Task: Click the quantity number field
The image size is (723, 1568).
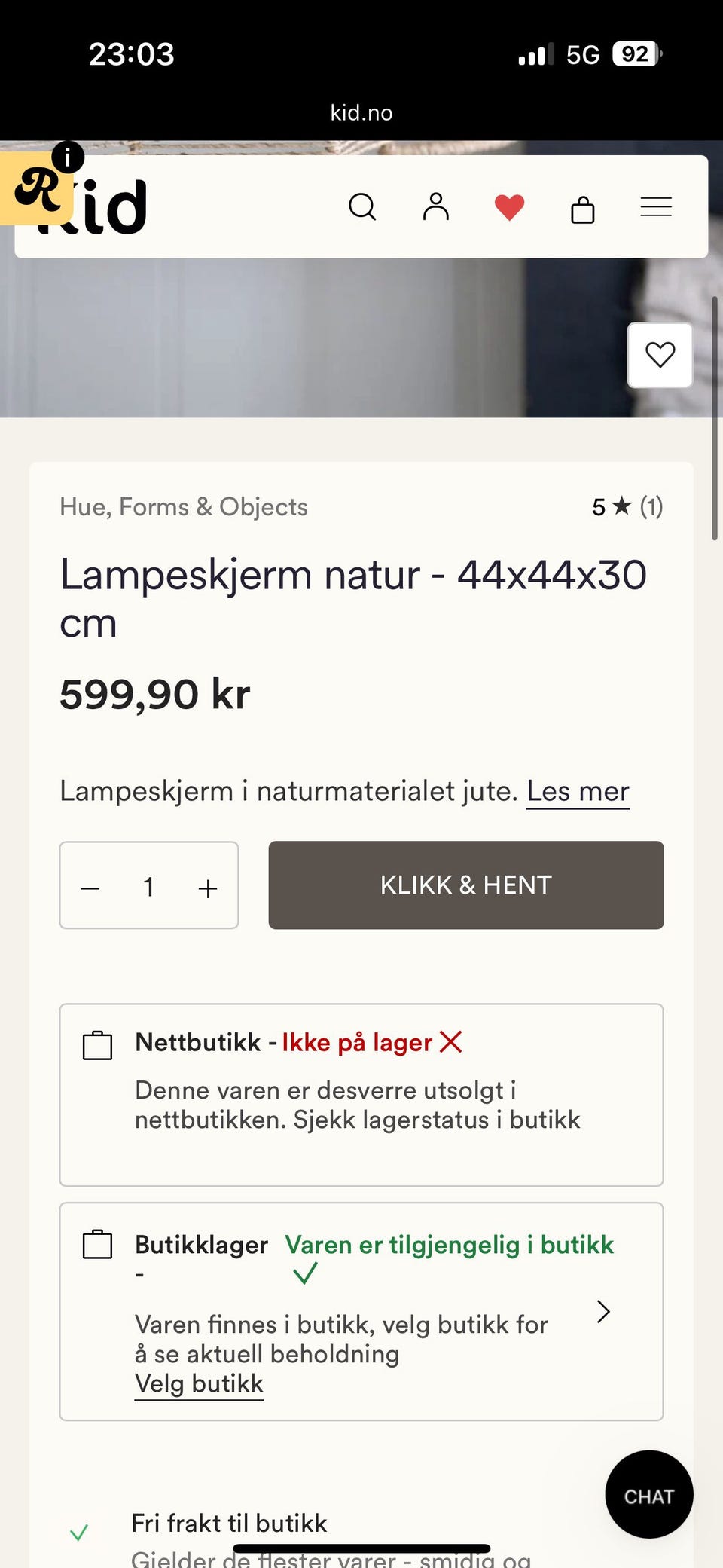Action: click(x=149, y=887)
